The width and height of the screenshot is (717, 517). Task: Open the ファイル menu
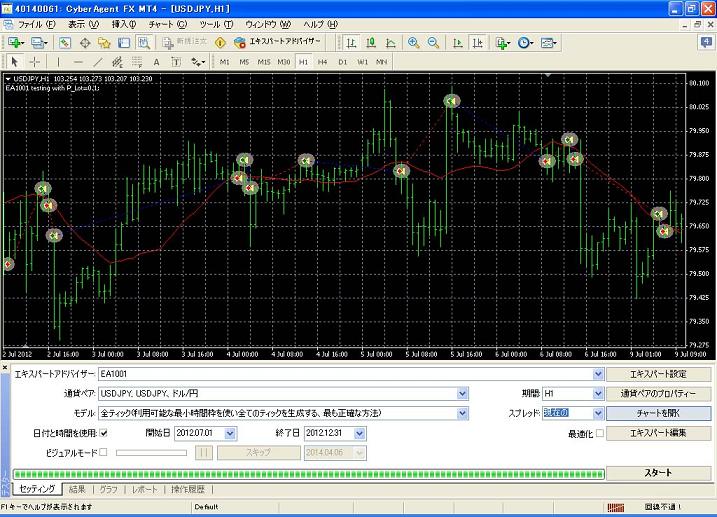coord(37,24)
